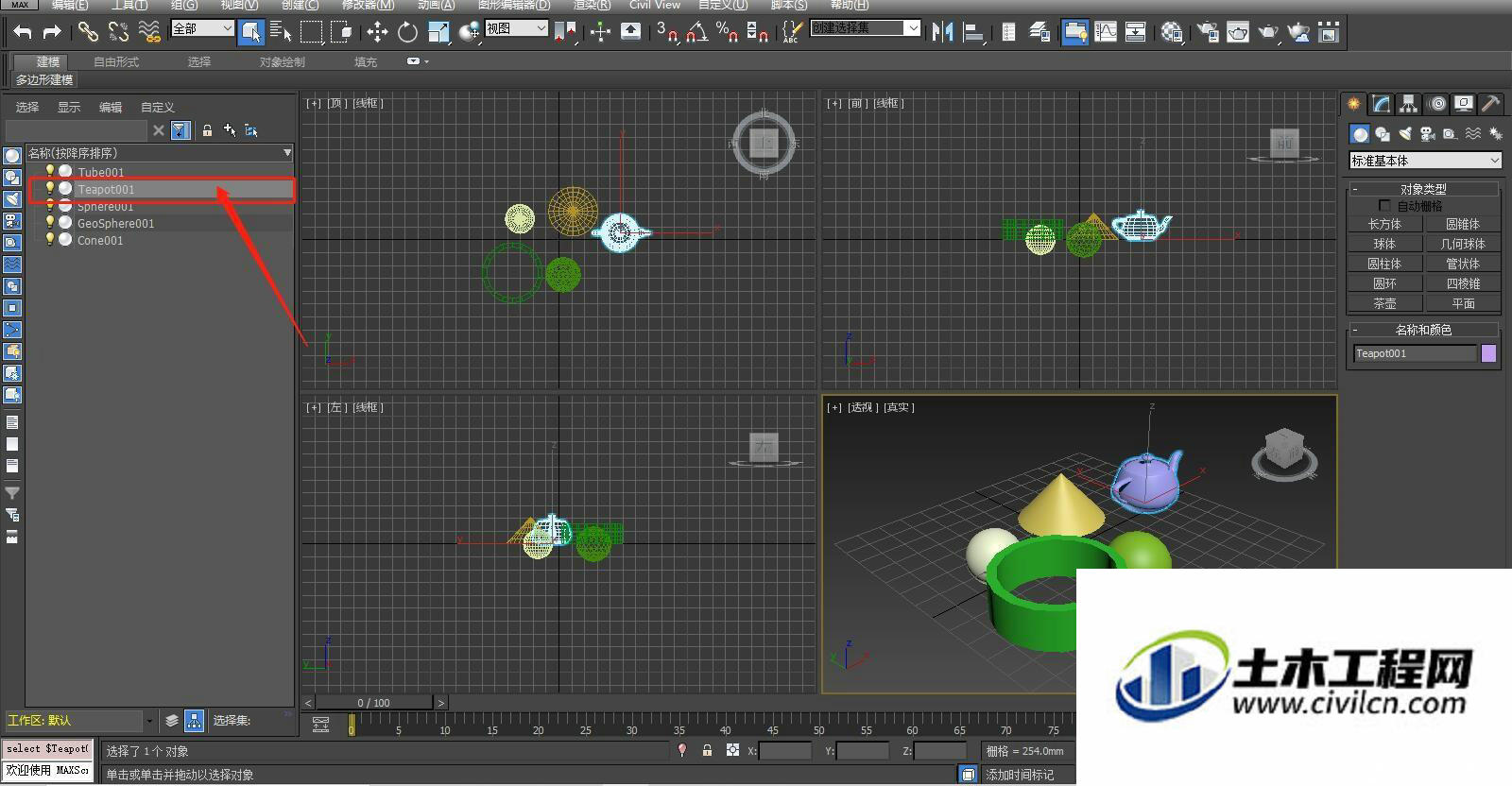Click the Use Pivot Point Center icon

click(566, 32)
